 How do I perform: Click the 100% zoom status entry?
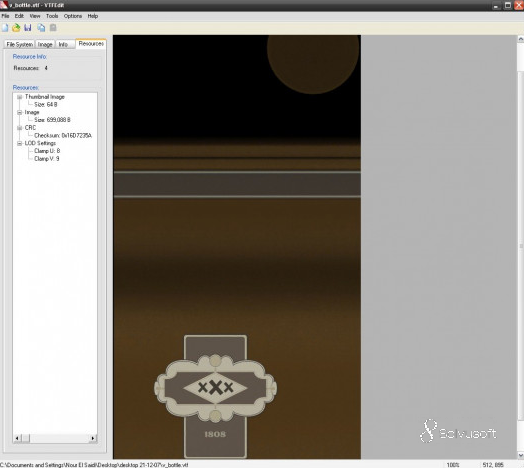[452, 465]
